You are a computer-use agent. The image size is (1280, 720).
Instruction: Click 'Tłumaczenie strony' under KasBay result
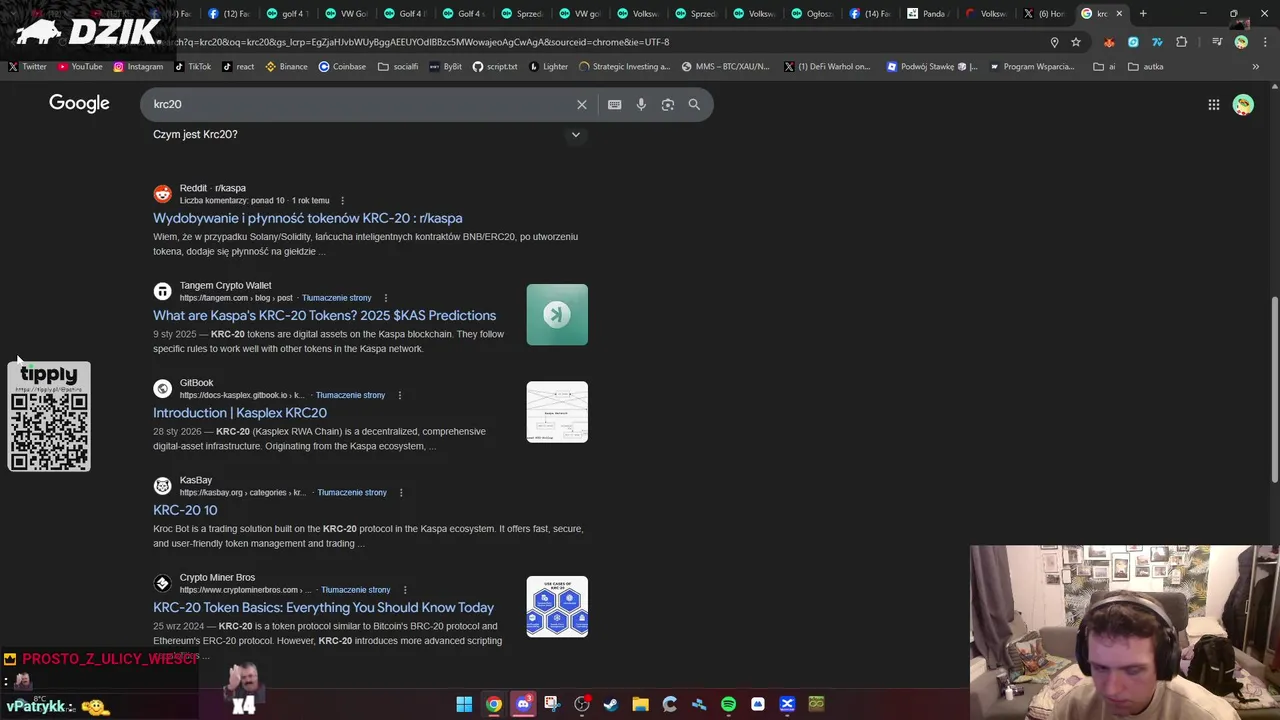[352, 492]
